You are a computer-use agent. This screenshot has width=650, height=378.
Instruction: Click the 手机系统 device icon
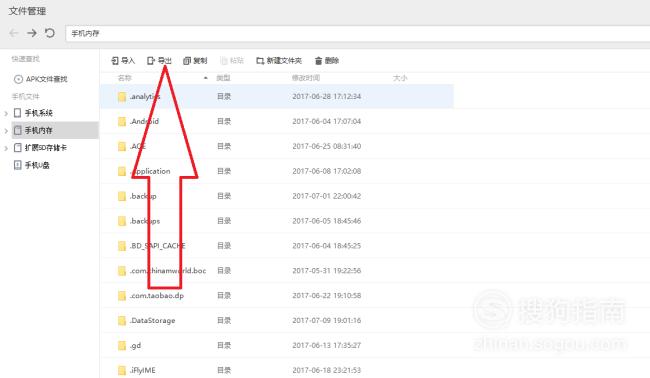pos(17,113)
